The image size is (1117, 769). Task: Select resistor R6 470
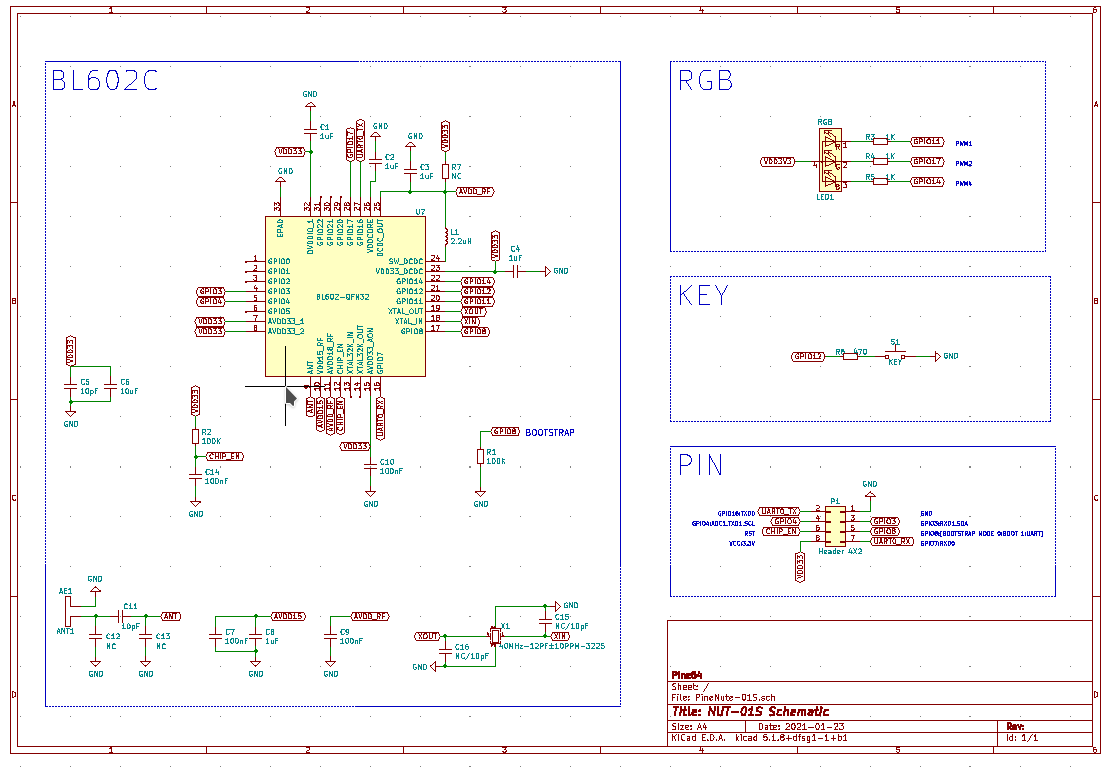pos(851,356)
